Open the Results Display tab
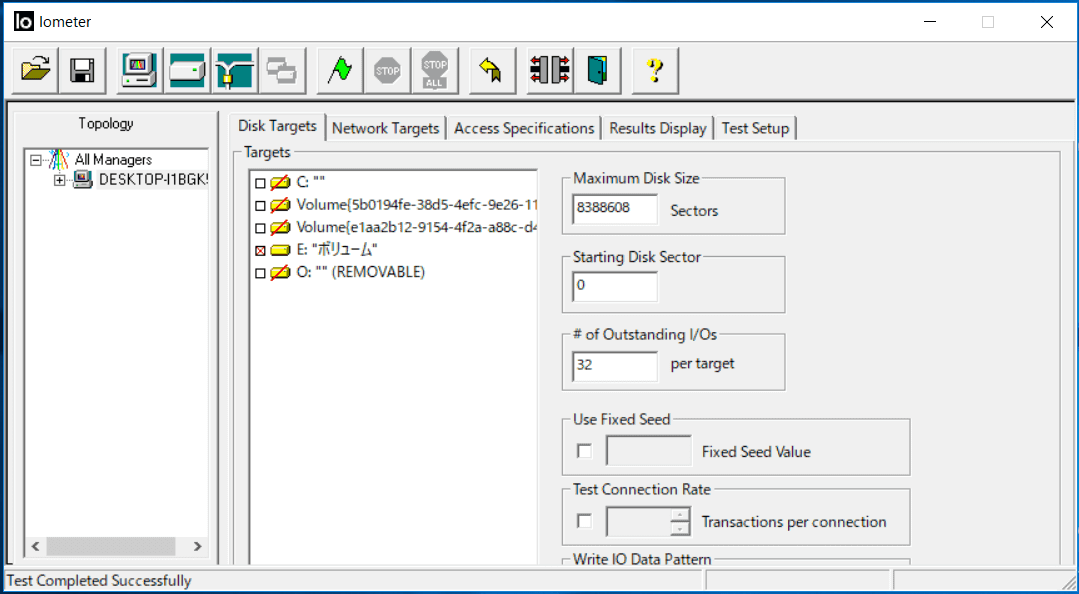Viewport: 1079px width, 594px height. pos(658,128)
